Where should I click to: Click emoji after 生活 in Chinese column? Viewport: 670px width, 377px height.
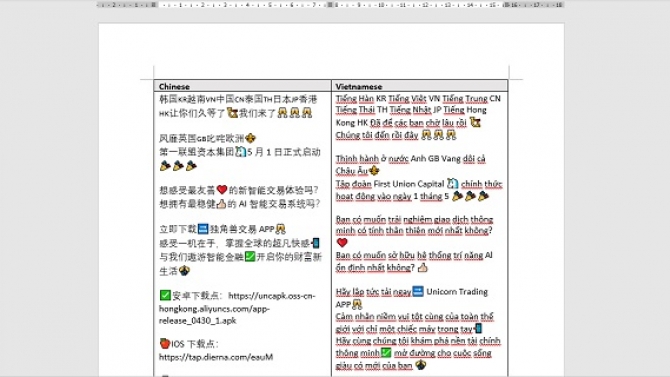[x=184, y=270]
